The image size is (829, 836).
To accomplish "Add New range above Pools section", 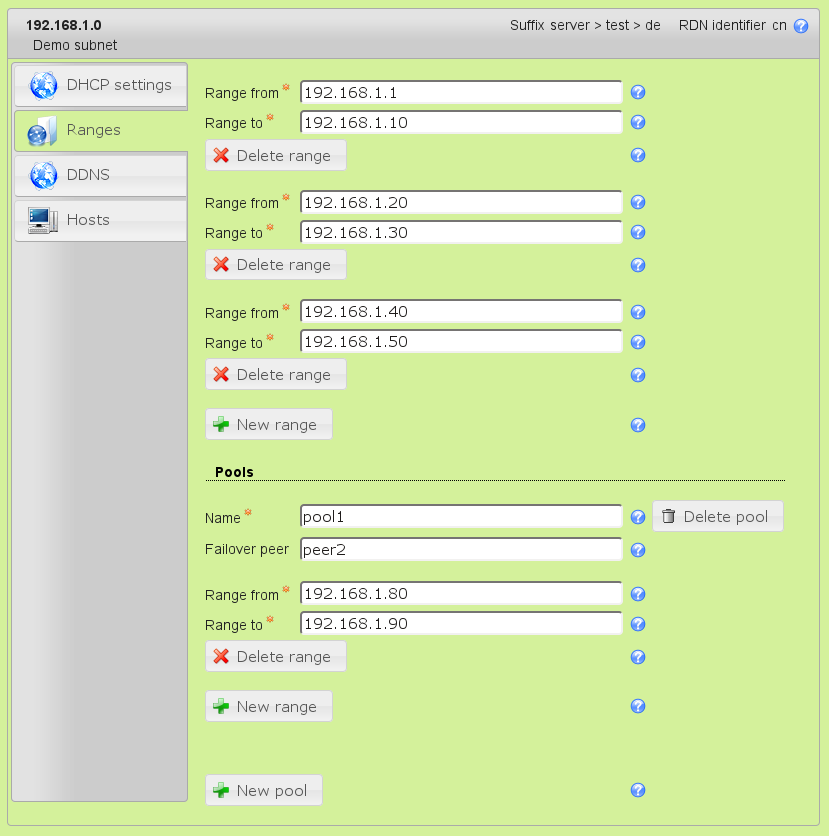I will pyautogui.click(x=268, y=425).
